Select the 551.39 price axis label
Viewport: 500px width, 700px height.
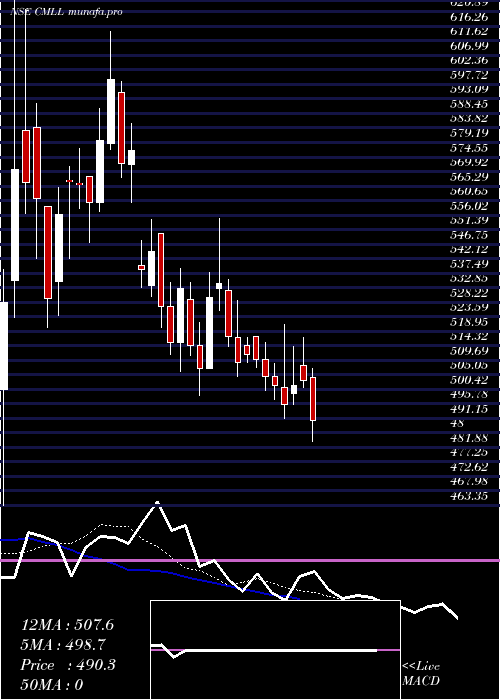click(x=469, y=220)
